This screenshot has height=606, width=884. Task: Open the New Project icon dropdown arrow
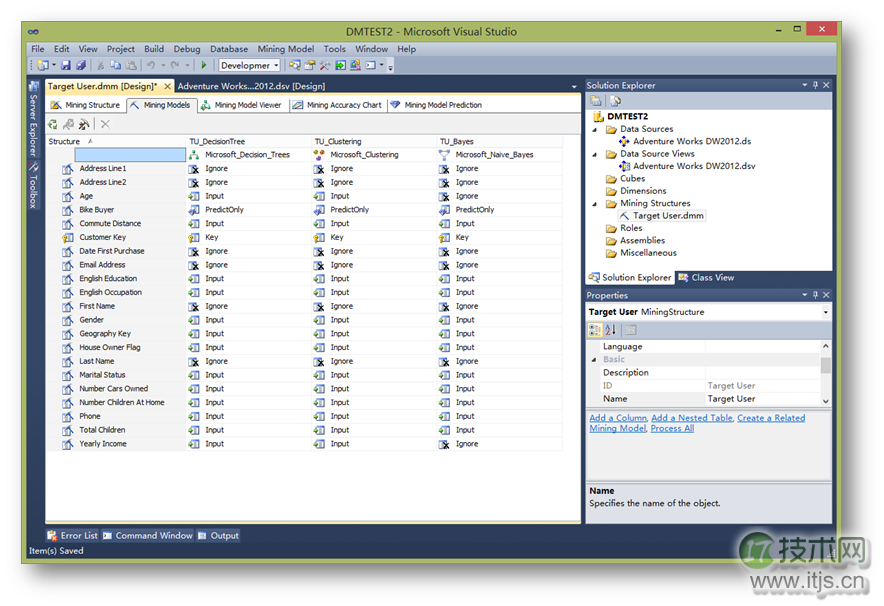tap(54, 65)
